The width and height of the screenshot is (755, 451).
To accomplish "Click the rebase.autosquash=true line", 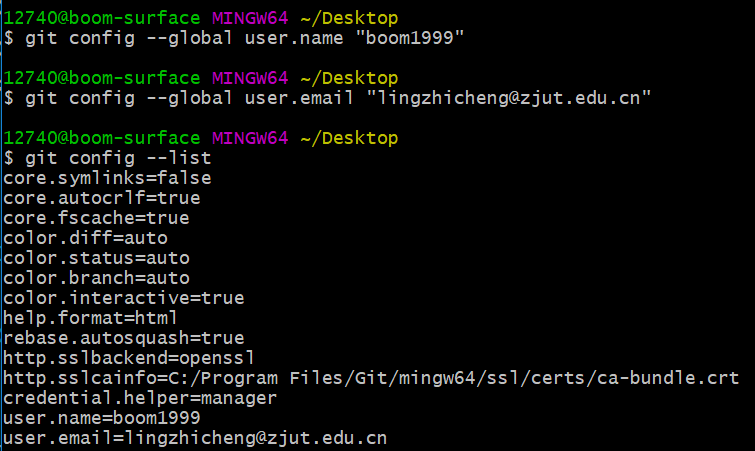I will [x=123, y=338].
